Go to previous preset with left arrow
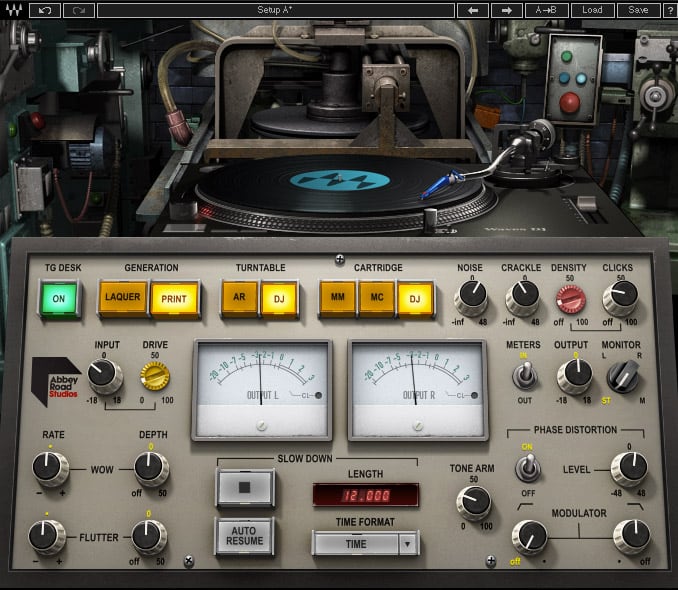The width and height of the screenshot is (678, 590). 473,10
